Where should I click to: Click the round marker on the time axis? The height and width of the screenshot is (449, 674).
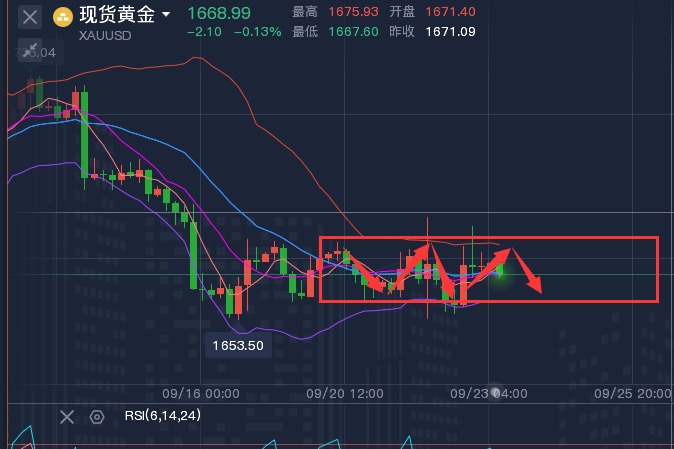(x=494, y=394)
